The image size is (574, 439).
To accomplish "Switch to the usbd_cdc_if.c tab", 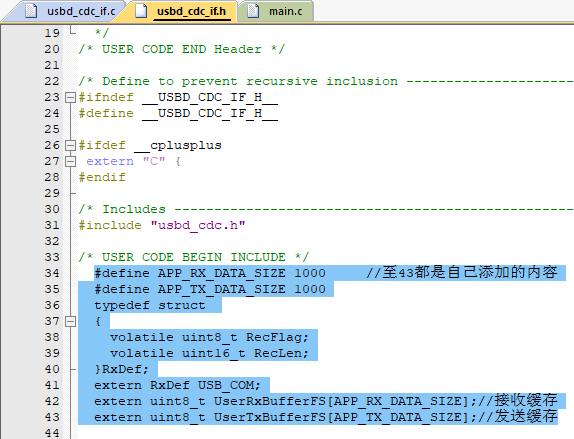I will pos(70,11).
